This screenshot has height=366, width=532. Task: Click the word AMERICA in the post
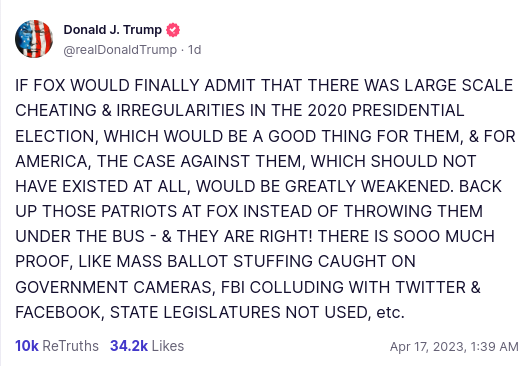[51, 161]
